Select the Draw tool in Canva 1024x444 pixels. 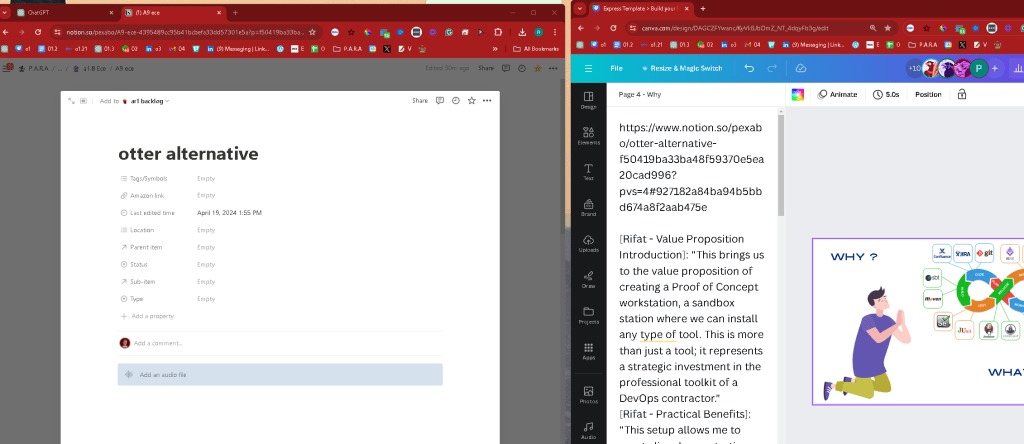[x=588, y=279]
